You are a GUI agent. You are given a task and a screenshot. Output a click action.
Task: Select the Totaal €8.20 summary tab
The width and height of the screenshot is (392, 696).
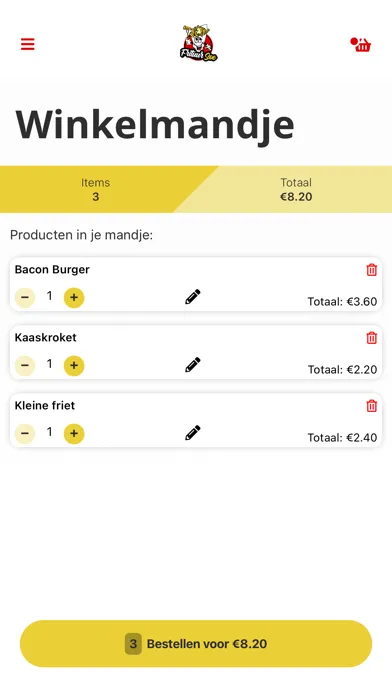click(x=296, y=189)
